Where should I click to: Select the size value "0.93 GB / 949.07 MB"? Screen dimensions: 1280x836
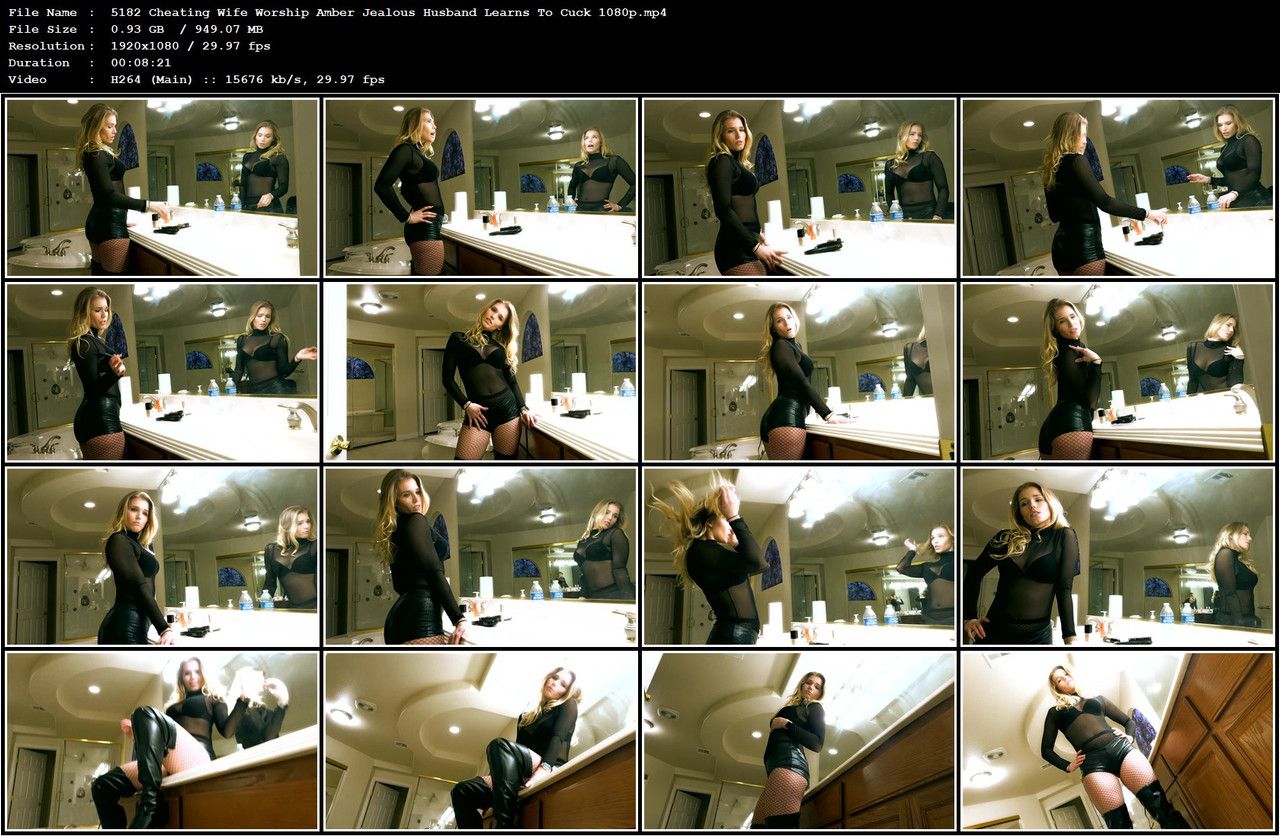pos(187,29)
